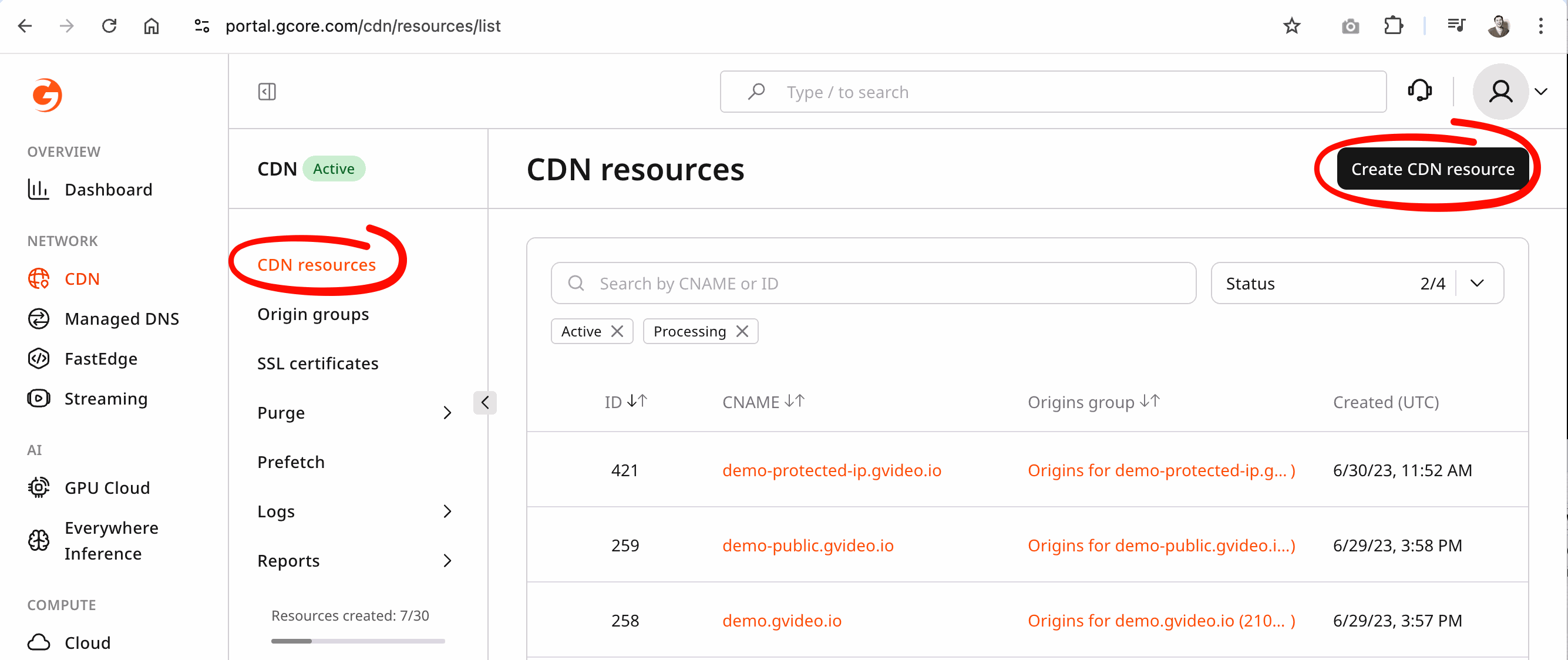Click the Gcore logo

(47, 95)
